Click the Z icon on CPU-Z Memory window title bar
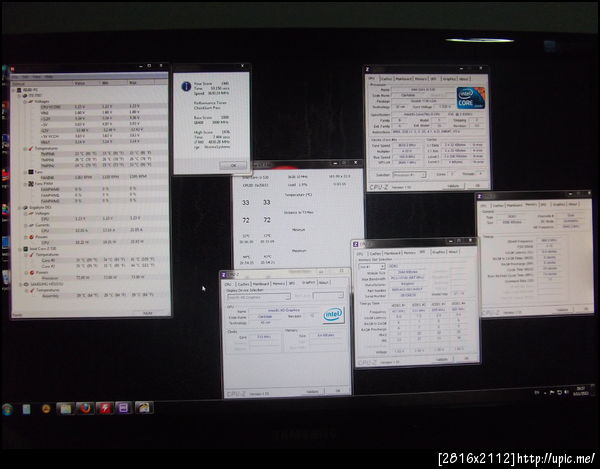600x469 pixels. [479, 196]
